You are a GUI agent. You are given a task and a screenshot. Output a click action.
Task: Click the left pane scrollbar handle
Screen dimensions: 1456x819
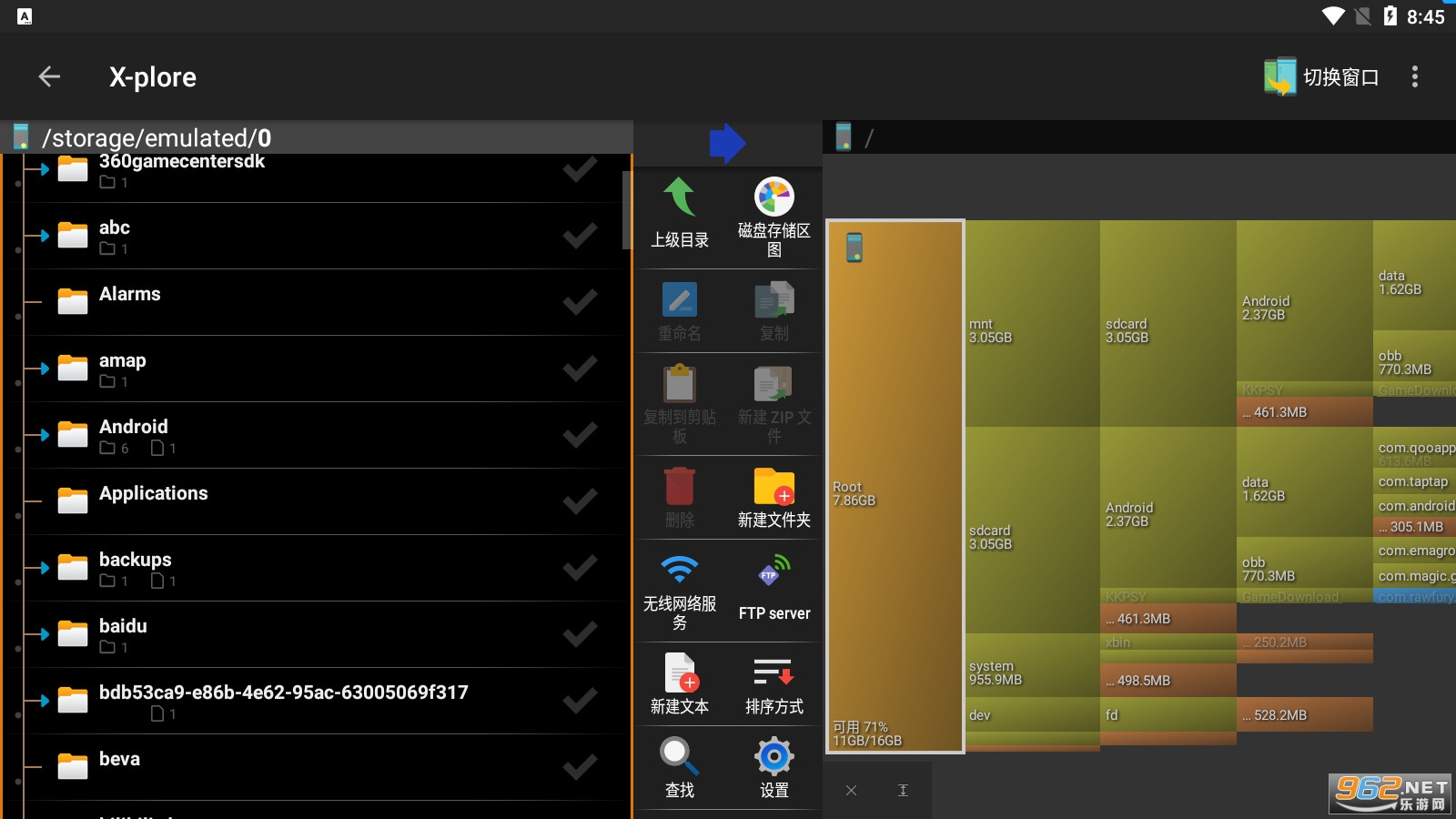[x=626, y=209]
